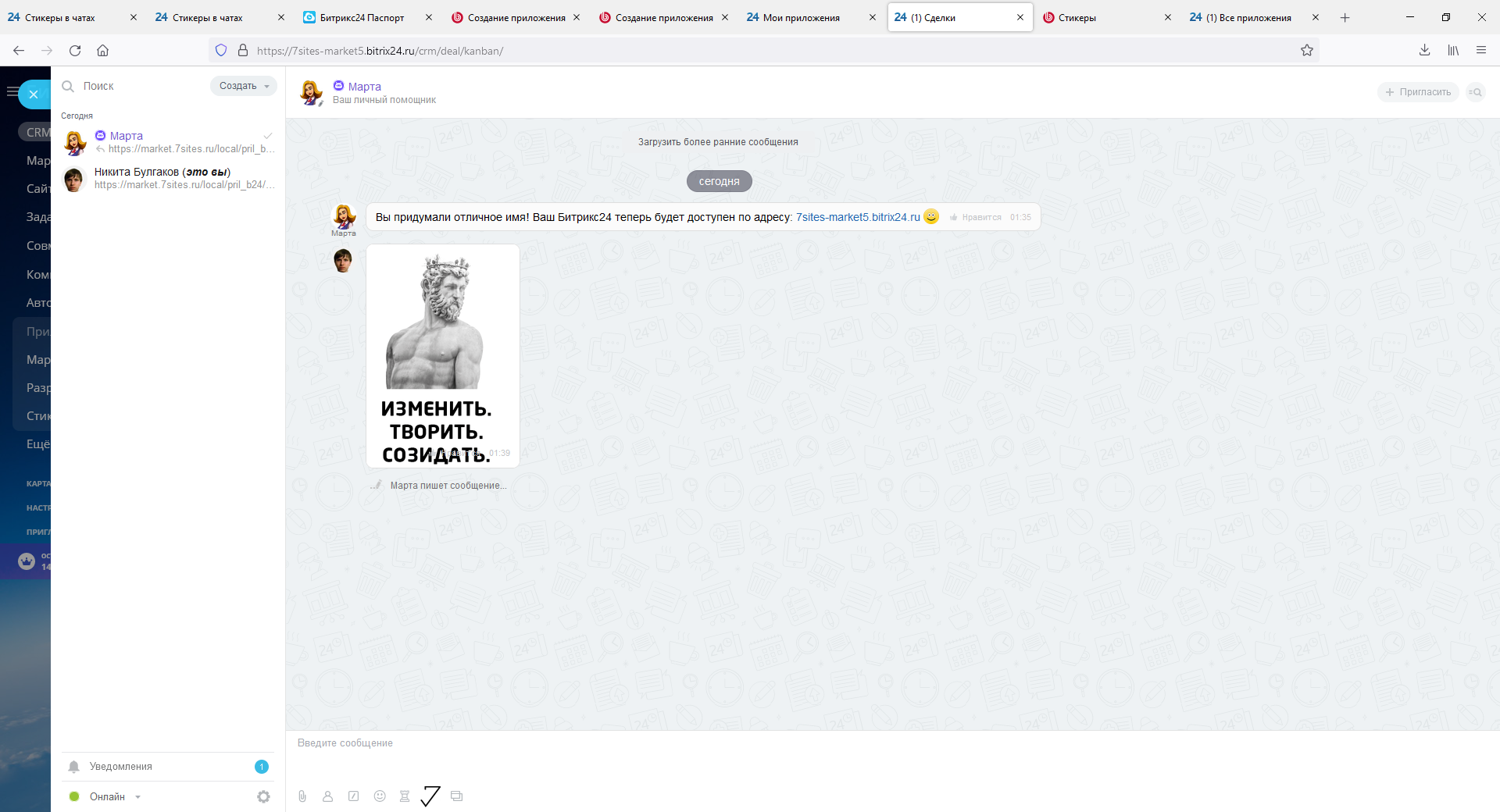Image resolution: width=1500 pixels, height=812 pixels.
Task: Click the Никита Булгаков avatar in chat list
Action: 74,179
